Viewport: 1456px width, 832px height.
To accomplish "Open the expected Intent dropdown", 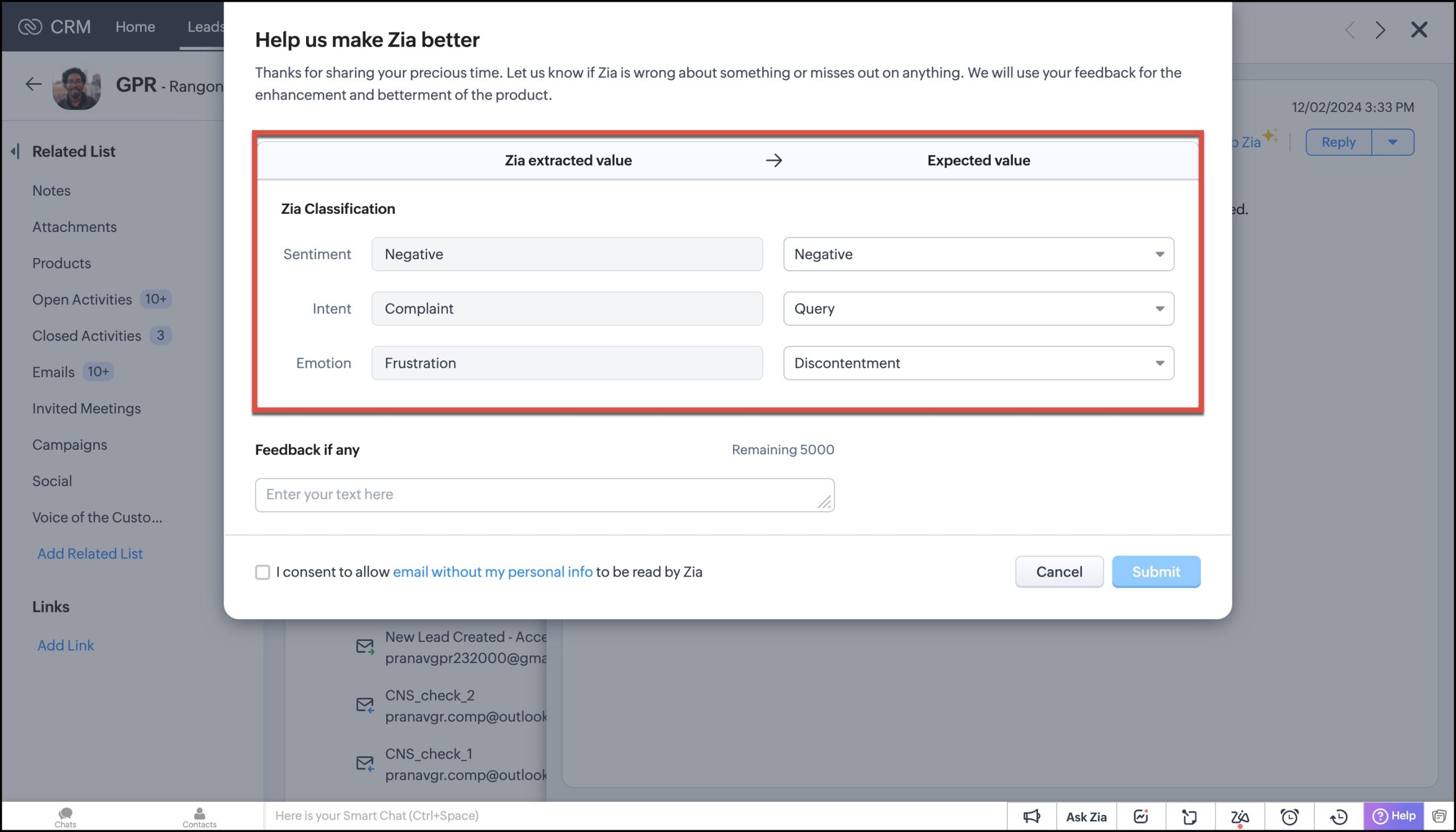I will [x=978, y=309].
